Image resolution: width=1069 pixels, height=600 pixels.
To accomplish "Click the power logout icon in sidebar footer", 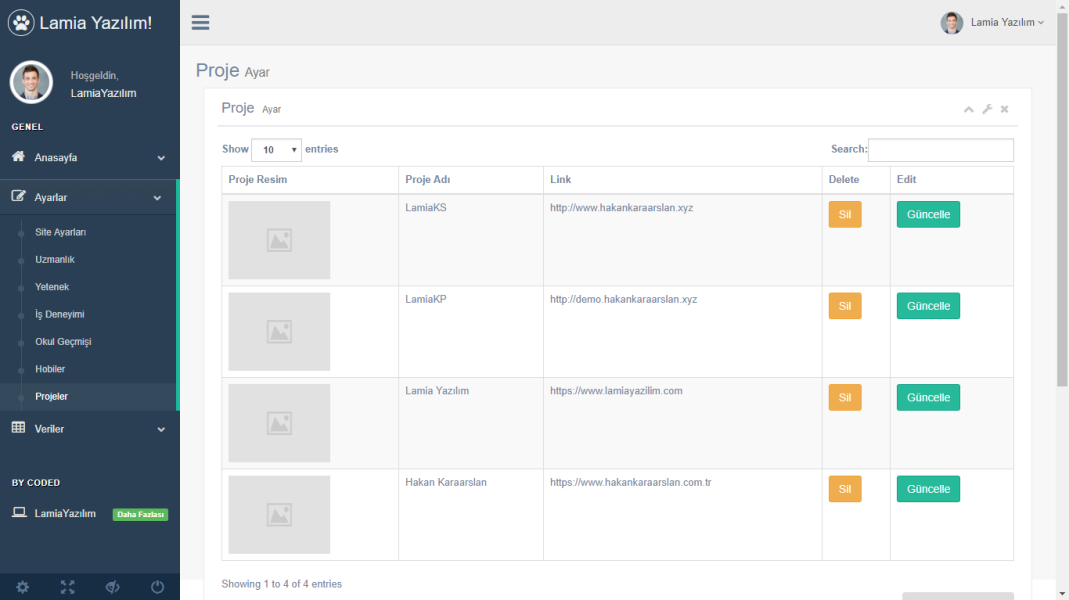I will [157, 587].
